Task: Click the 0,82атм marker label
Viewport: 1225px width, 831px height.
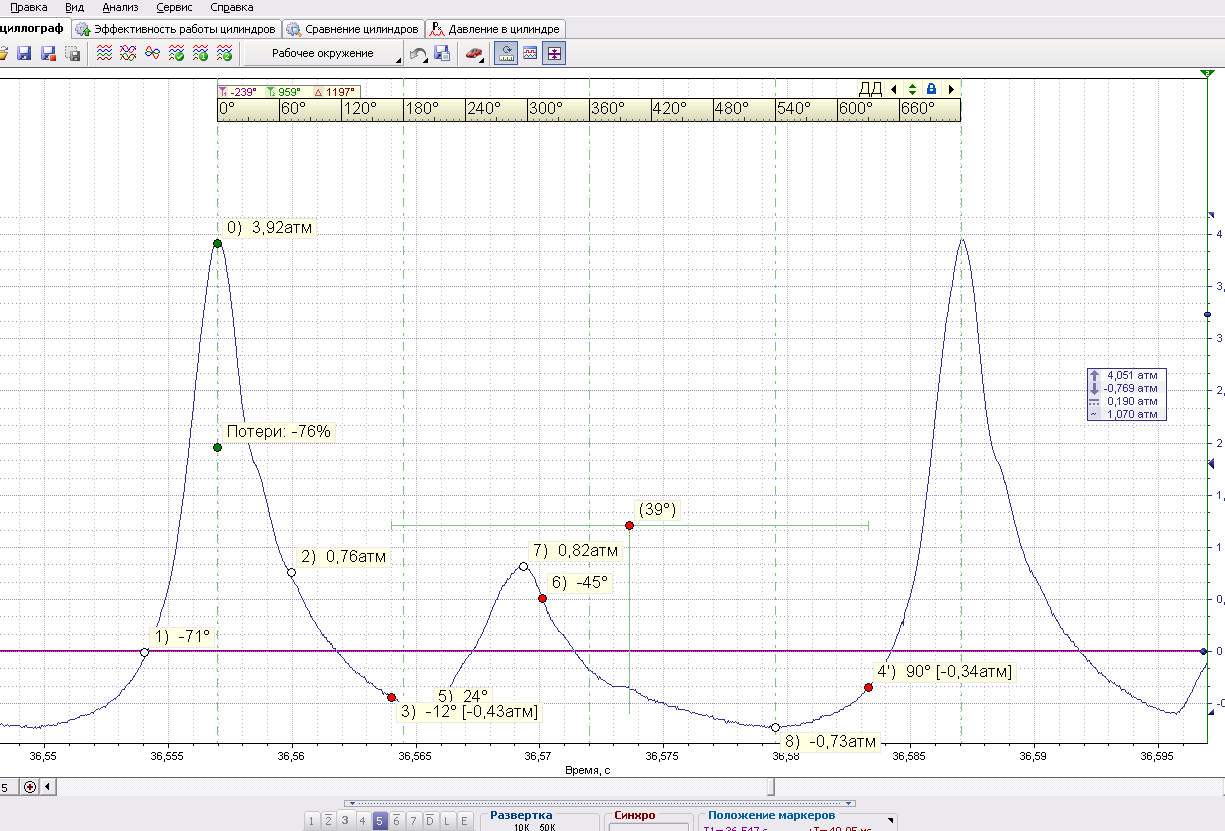Action: (576, 550)
